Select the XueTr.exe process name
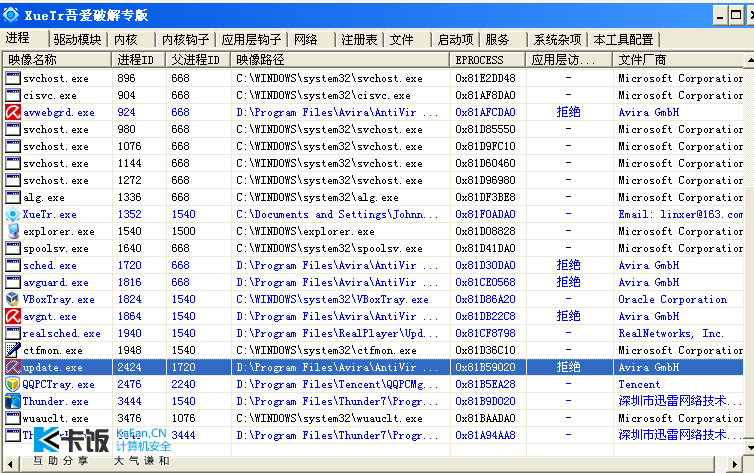The width and height of the screenshot is (754, 473). 50,214
